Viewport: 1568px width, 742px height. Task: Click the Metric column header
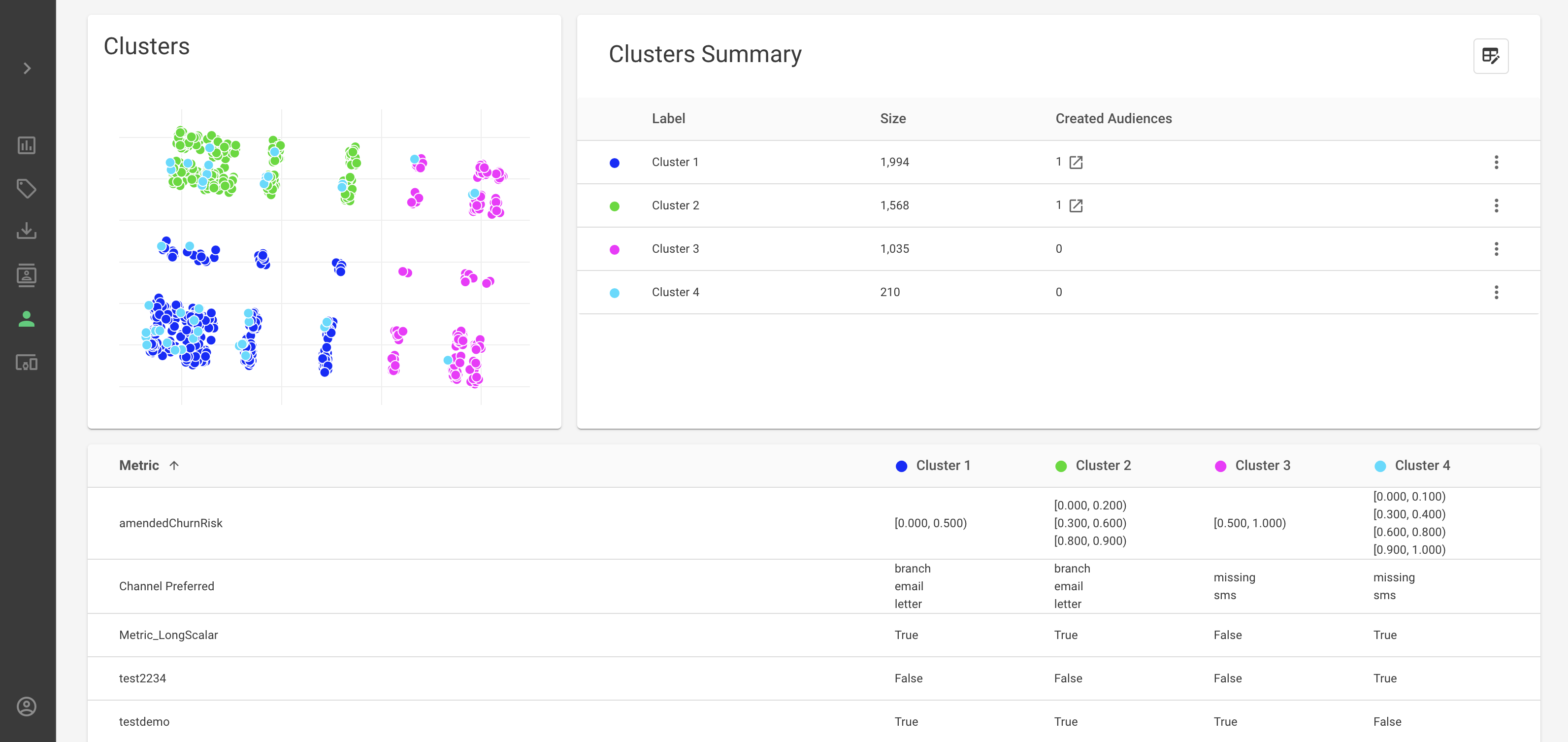[x=139, y=466]
